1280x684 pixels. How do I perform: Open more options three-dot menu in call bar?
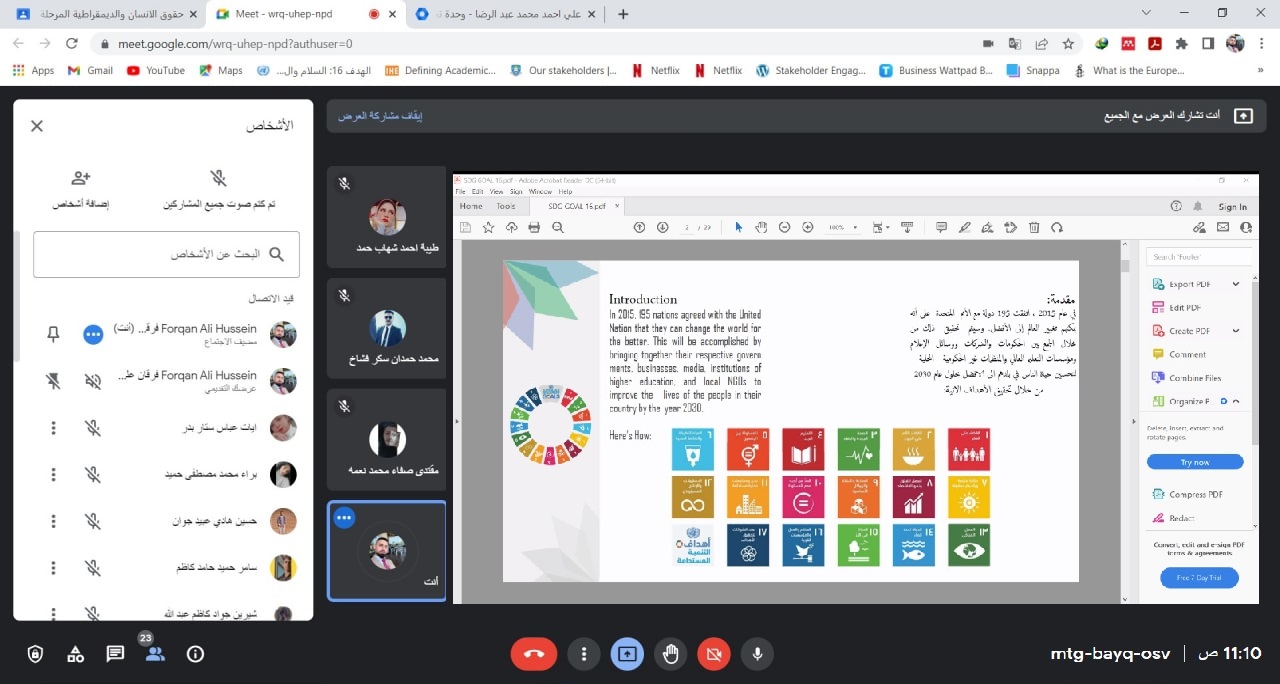coord(583,654)
